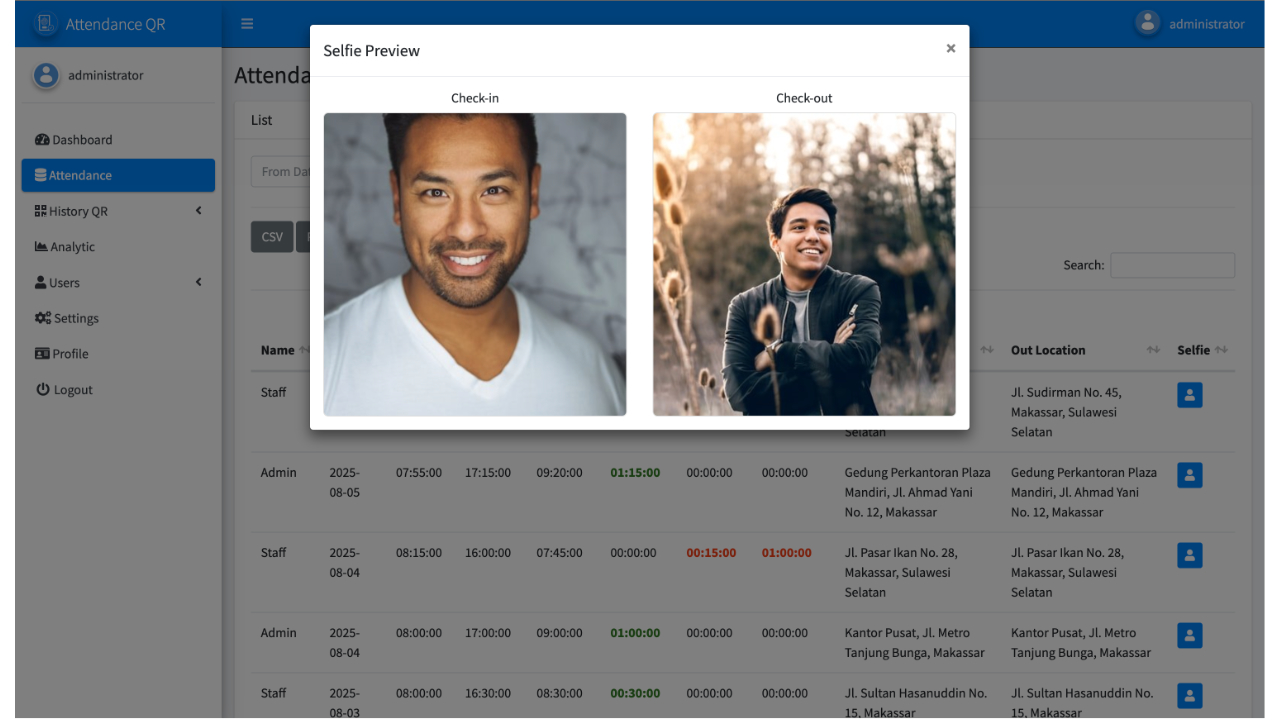The image size is (1280, 720).
Task: Sort by the Selfie column
Action: [1221, 350]
